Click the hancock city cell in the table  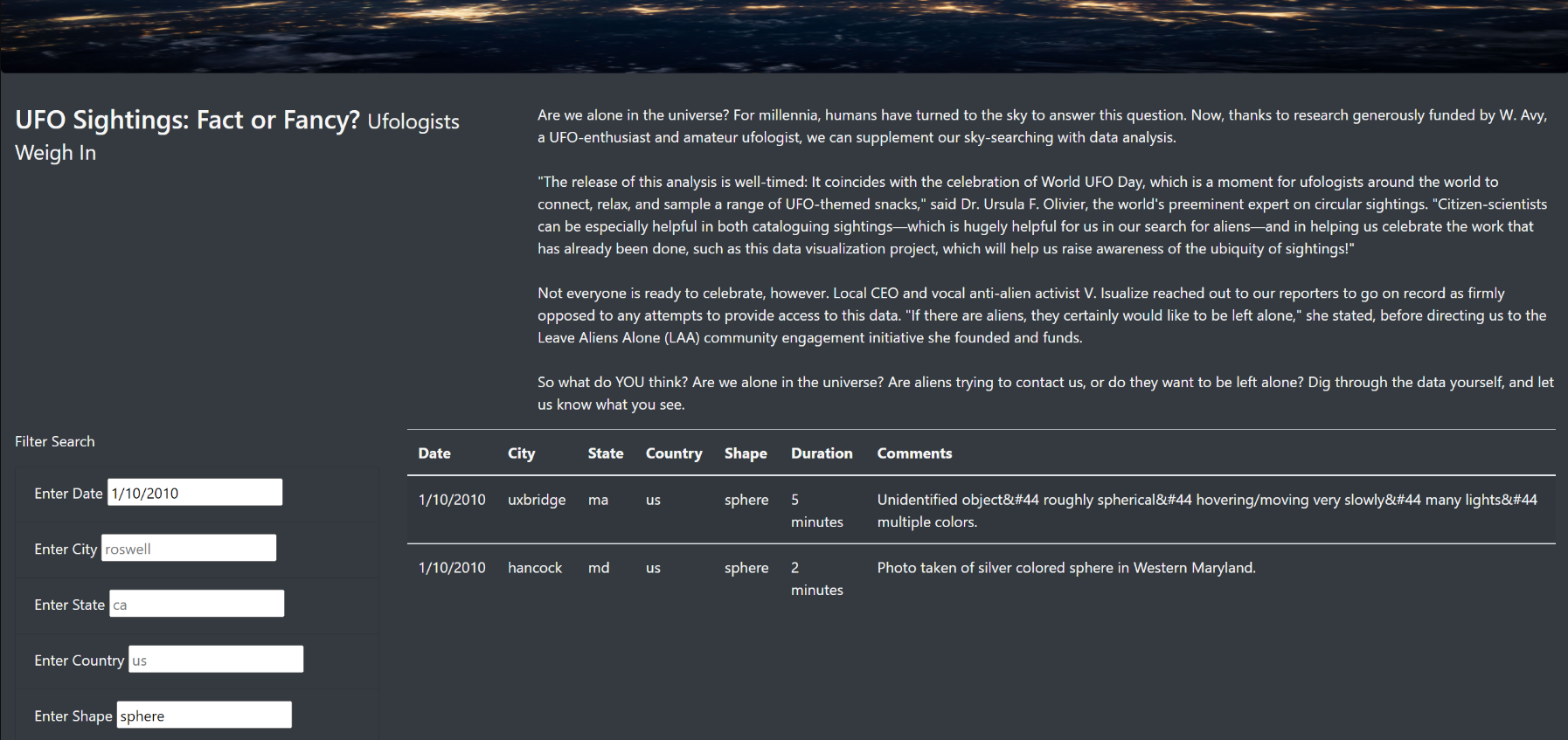(x=535, y=567)
